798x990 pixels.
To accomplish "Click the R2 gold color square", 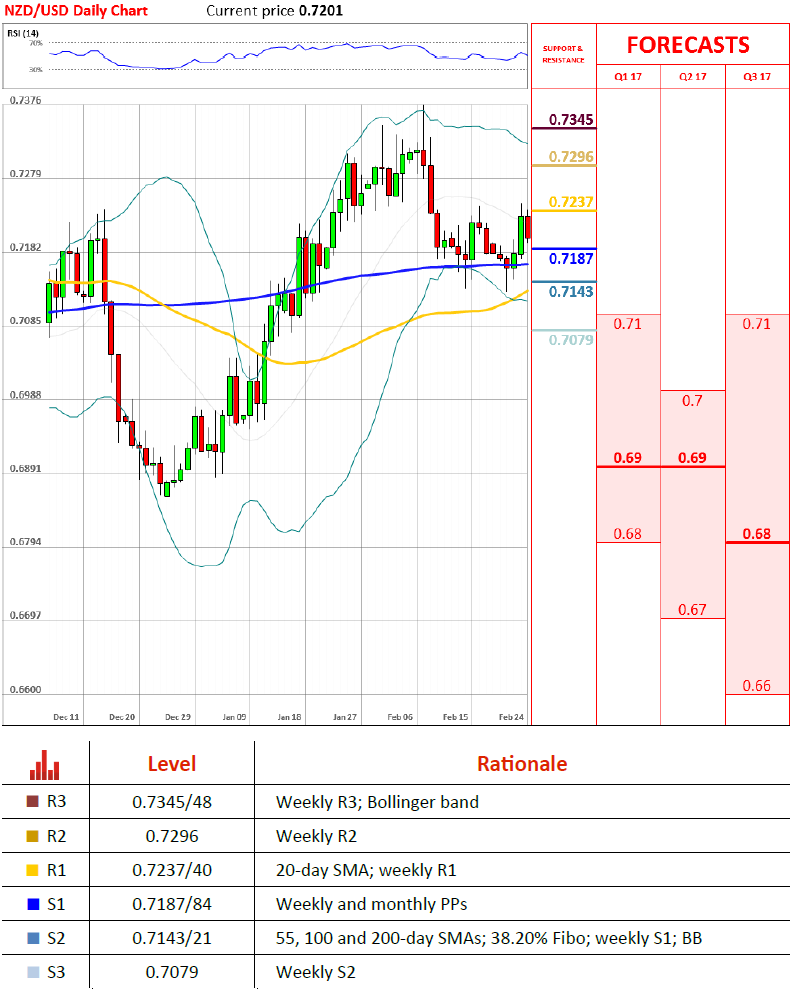I will 33,836.
